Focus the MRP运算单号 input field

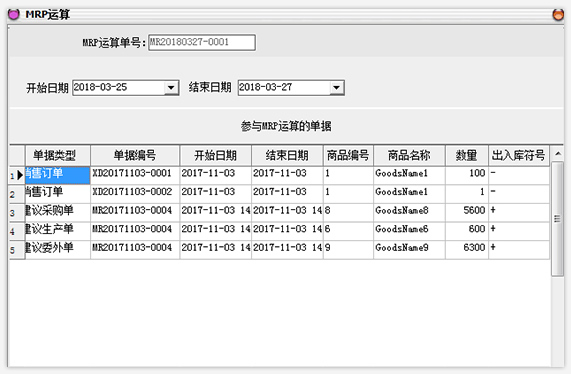click(202, 42)
